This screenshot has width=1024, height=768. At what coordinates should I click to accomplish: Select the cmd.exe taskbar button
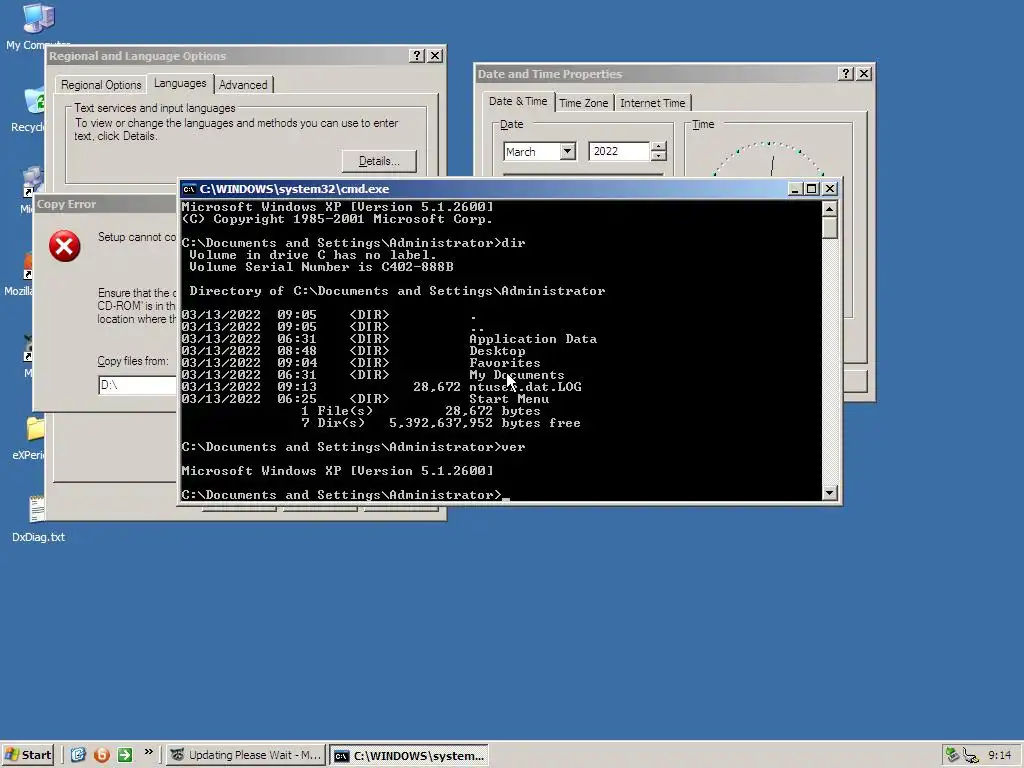pyautogui.click(x=409, y=755)
